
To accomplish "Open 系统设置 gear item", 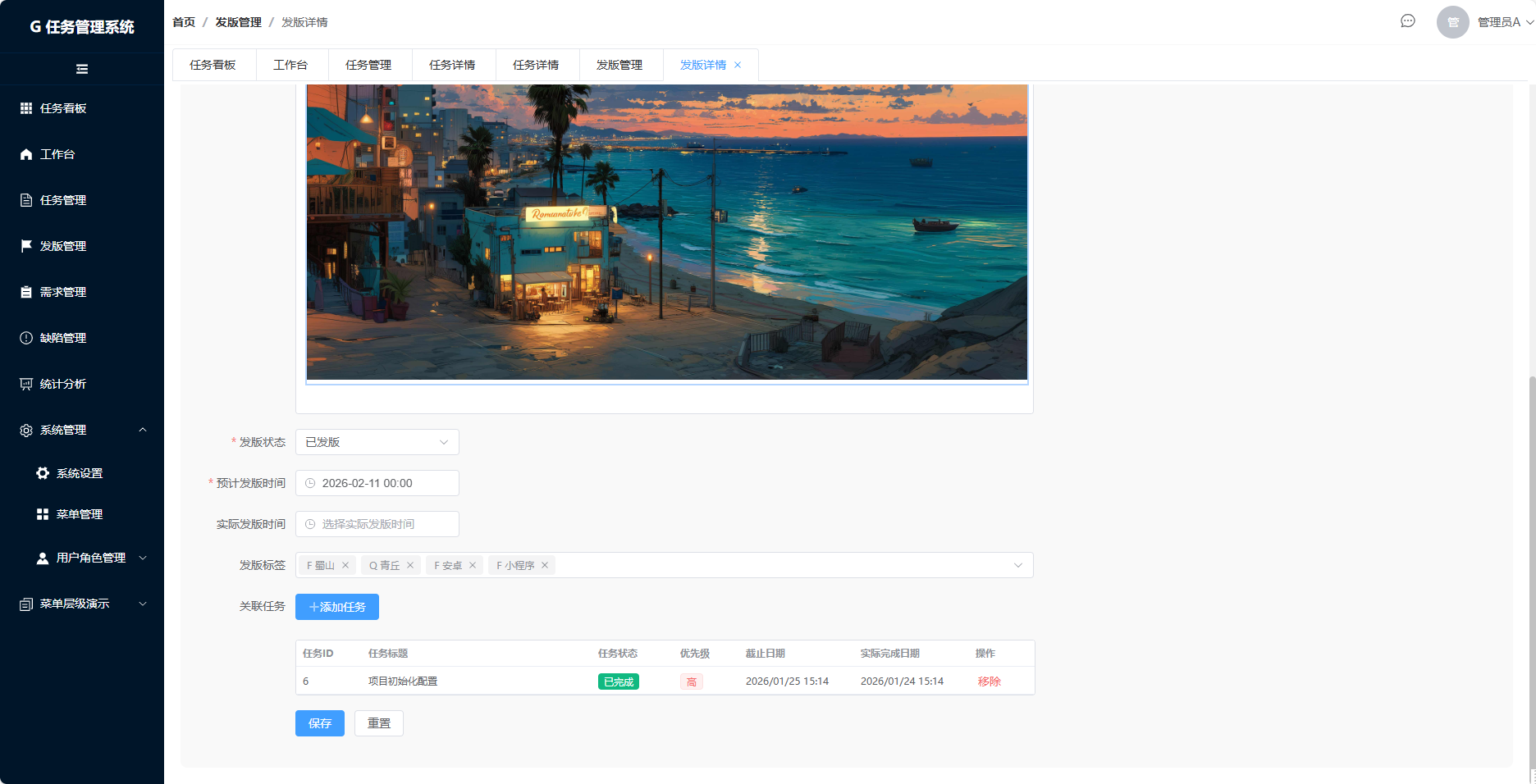I will point(82,473).
